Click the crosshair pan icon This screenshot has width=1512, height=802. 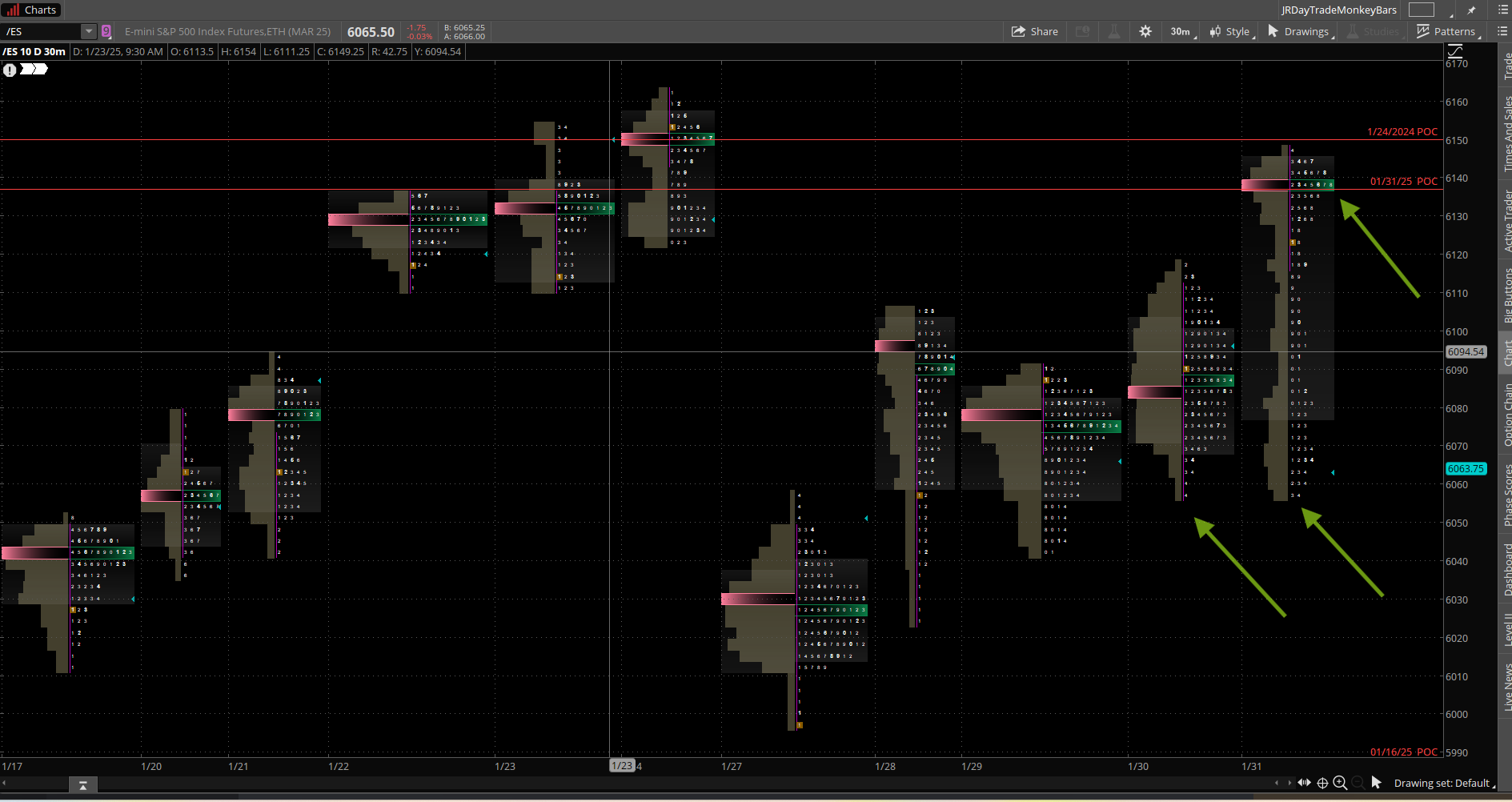point(1322,783)
